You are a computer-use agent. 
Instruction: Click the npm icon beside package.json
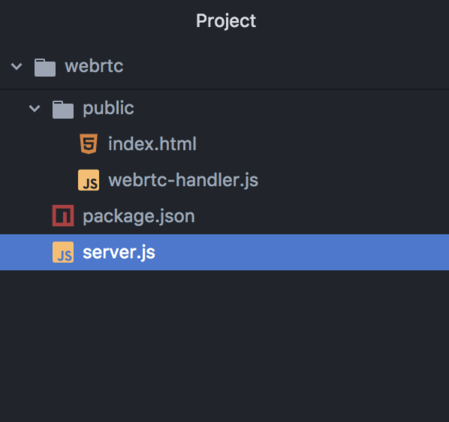coord(63,216)
